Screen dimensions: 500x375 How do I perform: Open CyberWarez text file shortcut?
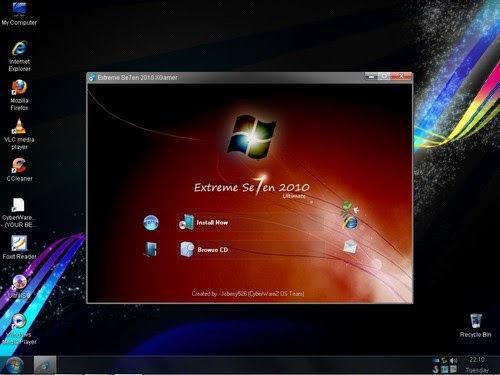pyautogui.click(x=19, y=212)
